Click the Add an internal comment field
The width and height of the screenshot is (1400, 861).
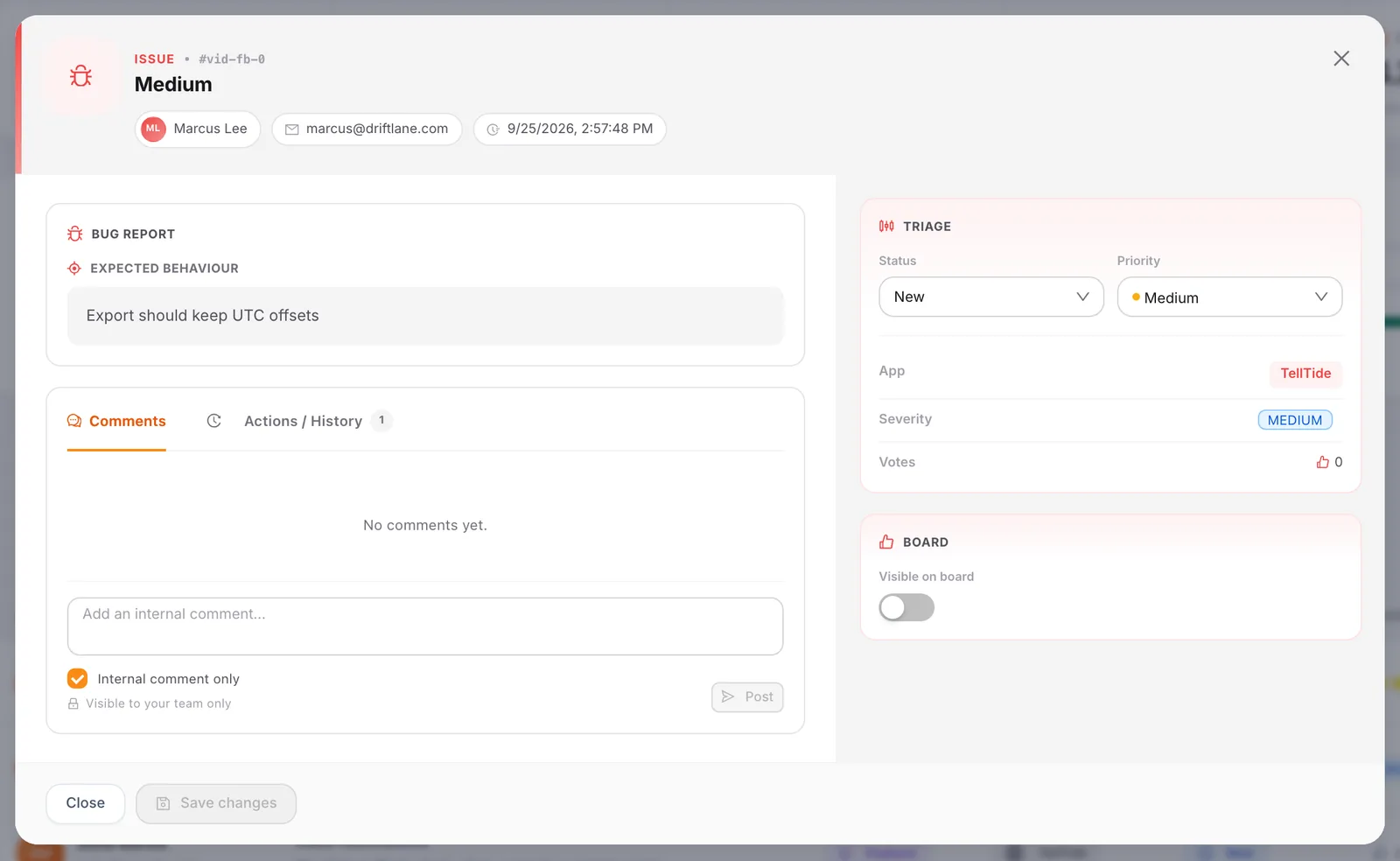click(x=424, y=626)
